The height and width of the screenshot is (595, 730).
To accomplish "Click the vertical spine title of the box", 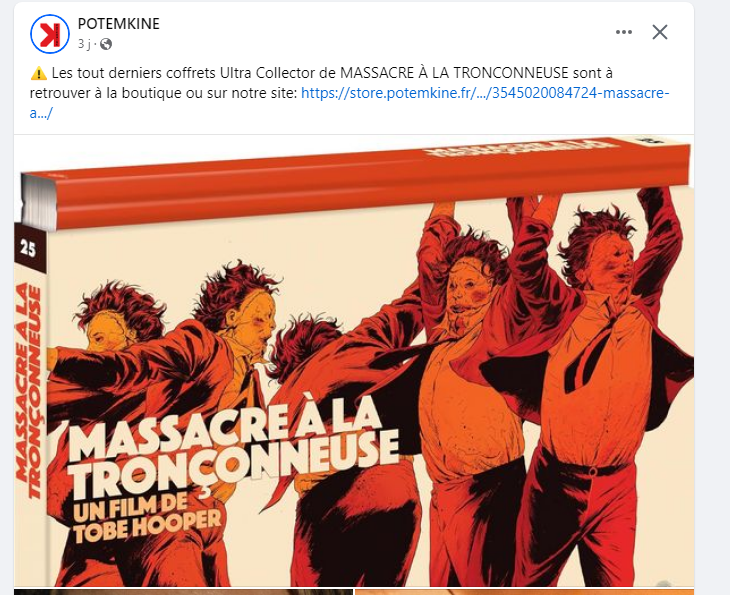I will click(x=28, y=391).
